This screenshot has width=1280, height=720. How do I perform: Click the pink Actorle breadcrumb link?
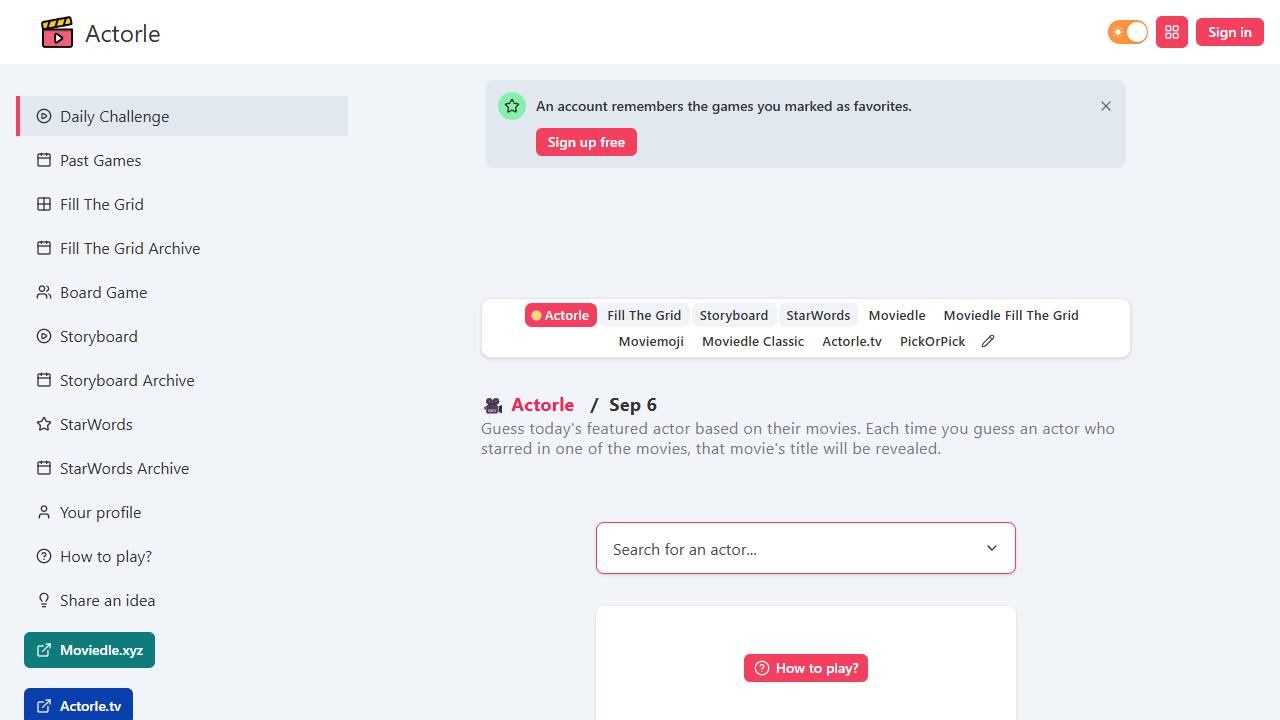[543, 405]
